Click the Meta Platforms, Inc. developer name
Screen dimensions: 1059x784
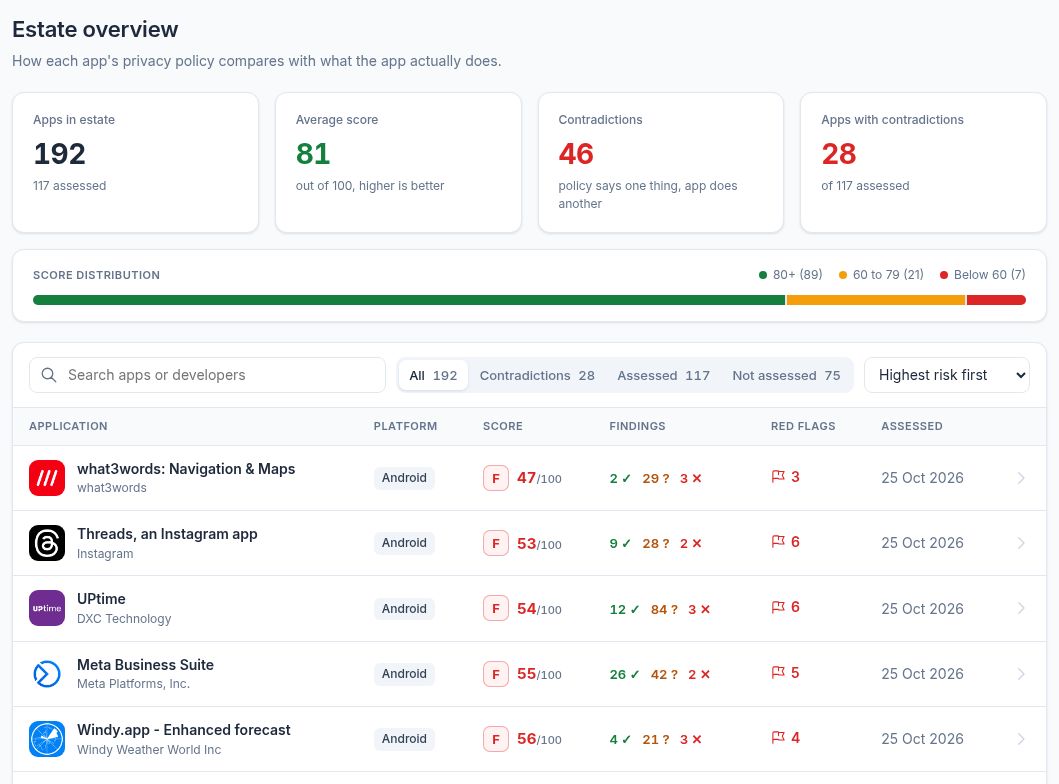click(133, 683)
